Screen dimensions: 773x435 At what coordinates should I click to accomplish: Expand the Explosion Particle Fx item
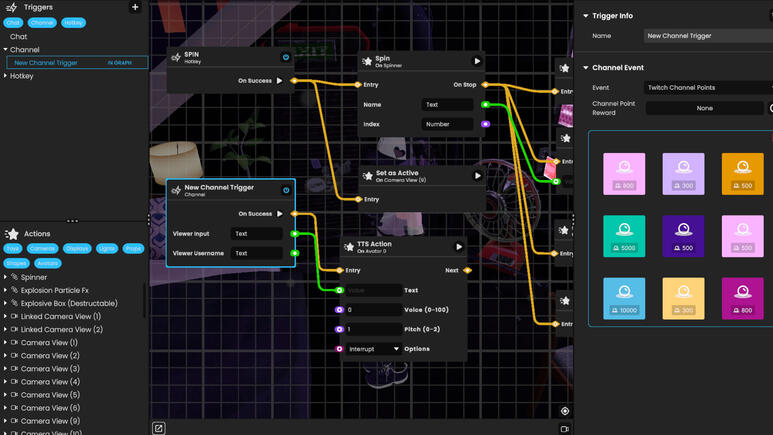coord(5,290)
